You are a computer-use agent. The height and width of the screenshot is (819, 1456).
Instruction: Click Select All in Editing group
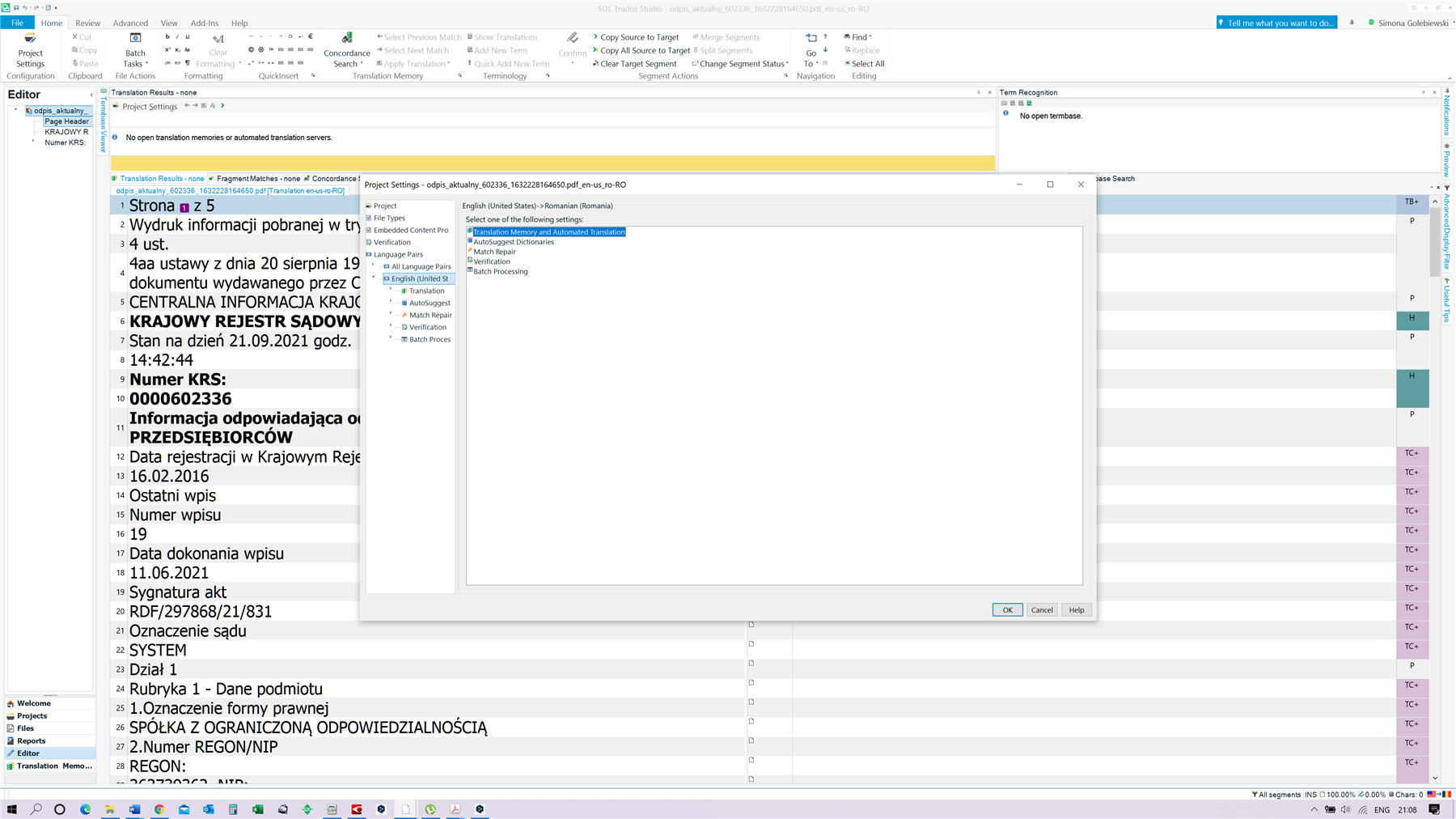[864, 64]
